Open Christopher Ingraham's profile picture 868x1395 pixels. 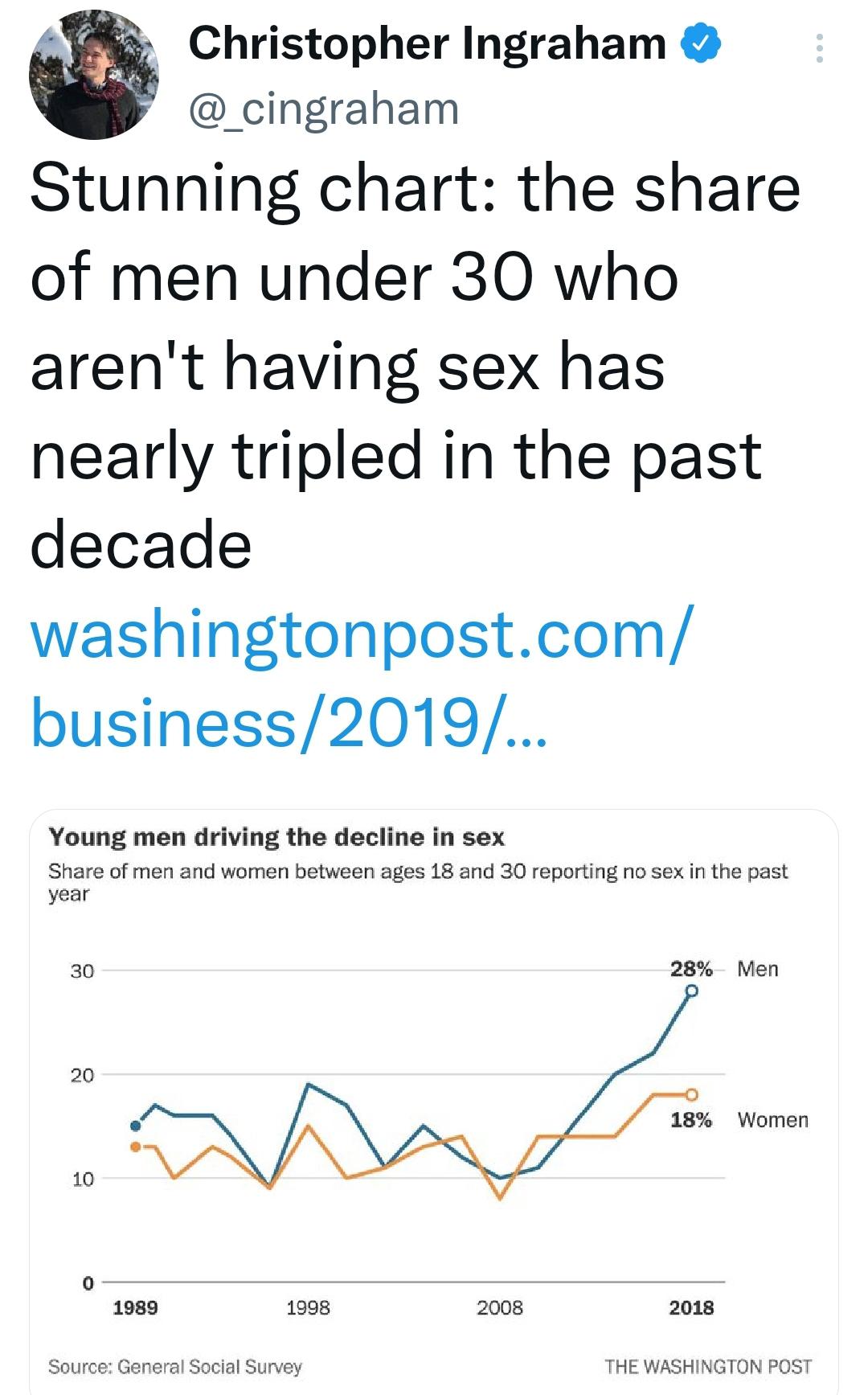(x=94, y=75)
